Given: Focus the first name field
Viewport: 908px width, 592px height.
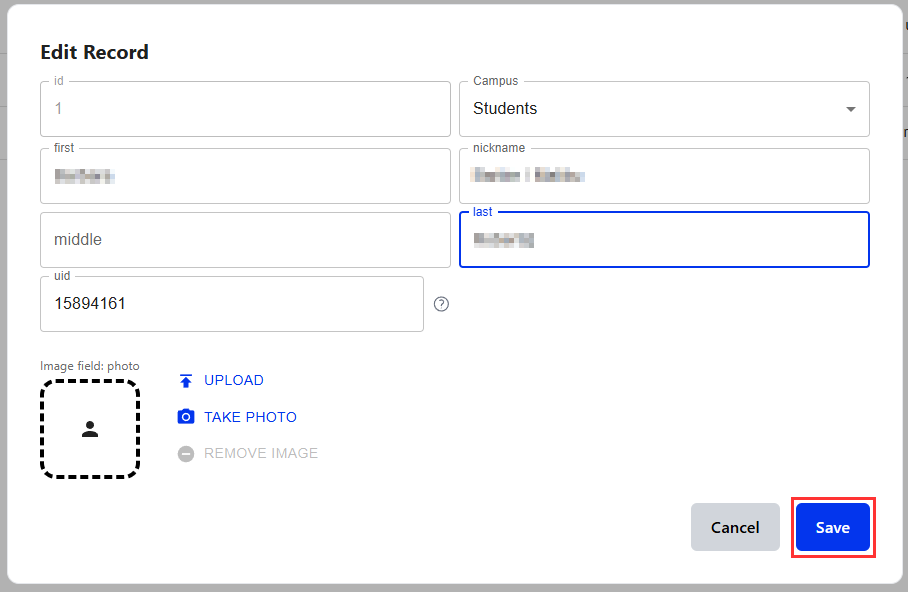Looking at the screenshot, I should pyautogui.click(x=245, y=177).
